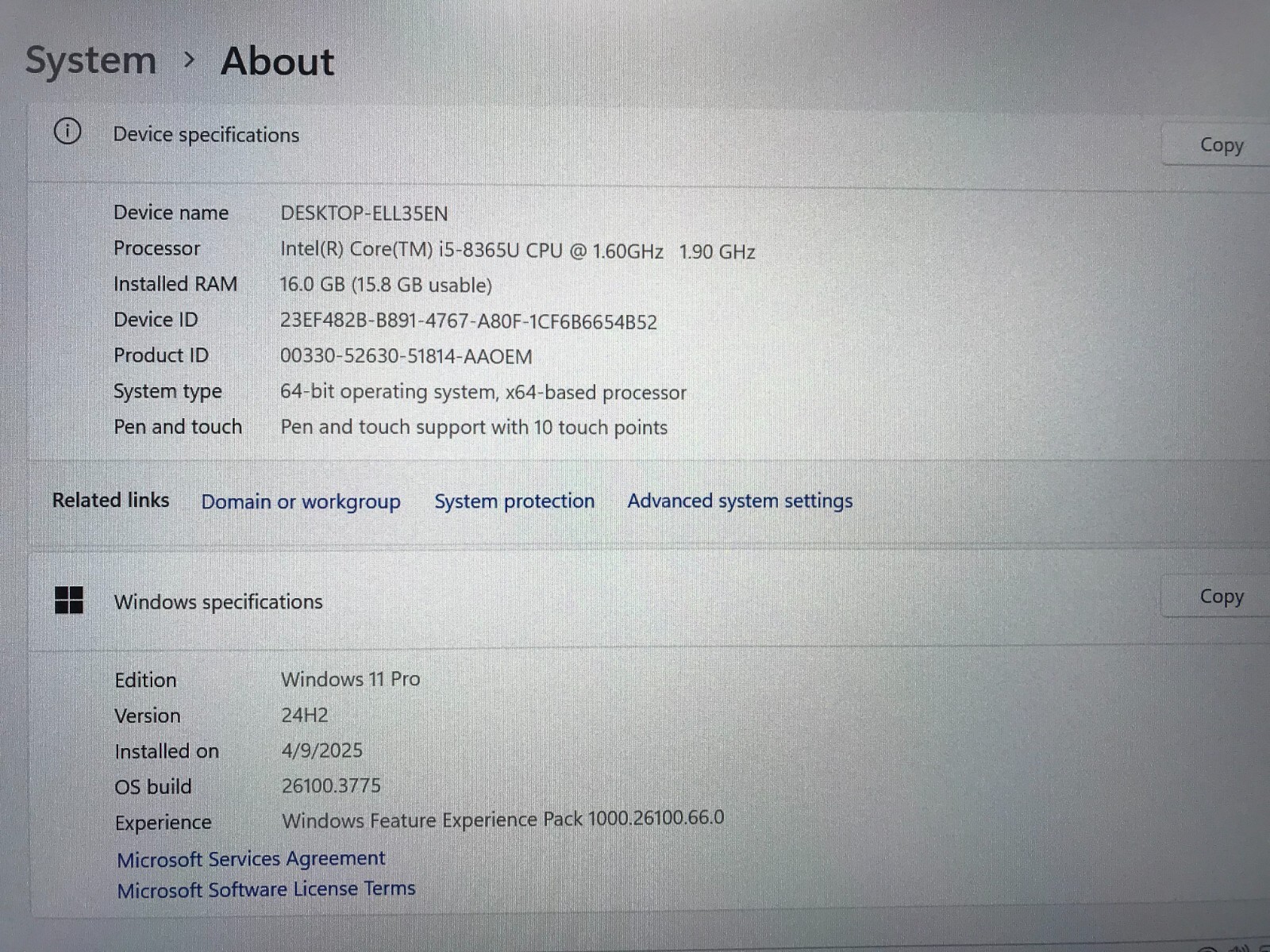Click the About breadcrumb heading
The height and width of the screenshot is (952, 1270).
click(277, 61)
